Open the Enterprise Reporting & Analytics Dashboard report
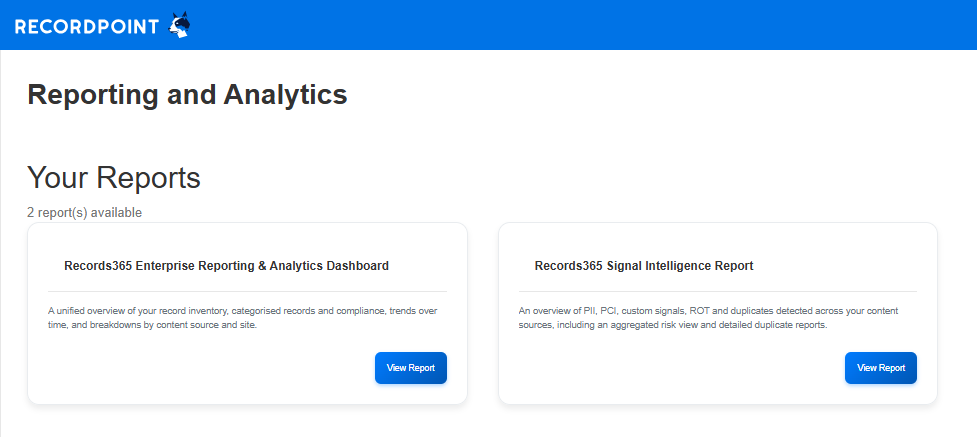 (x=411, y=368)
